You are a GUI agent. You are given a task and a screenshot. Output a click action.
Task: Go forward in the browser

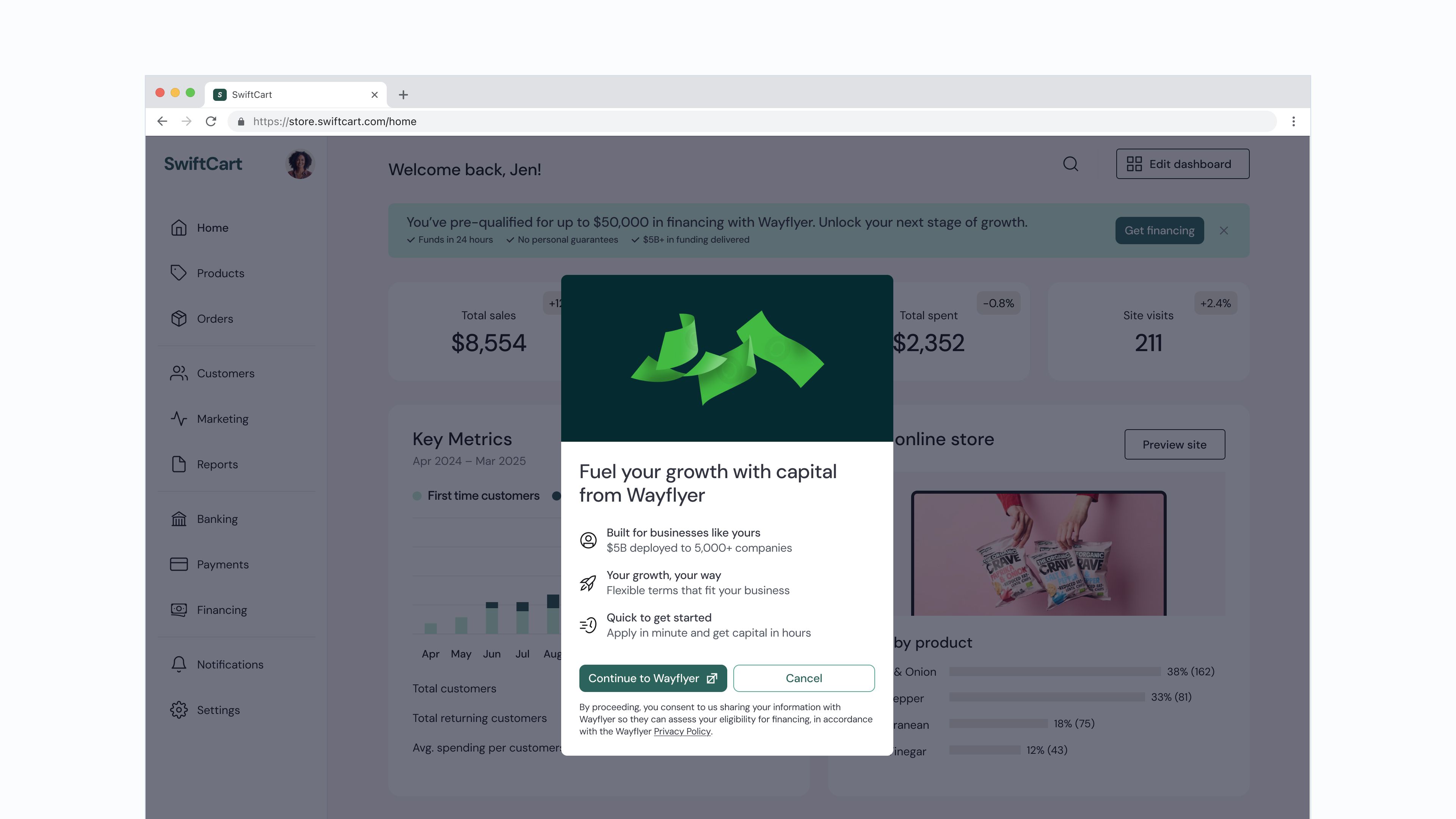tap(187, 121)
